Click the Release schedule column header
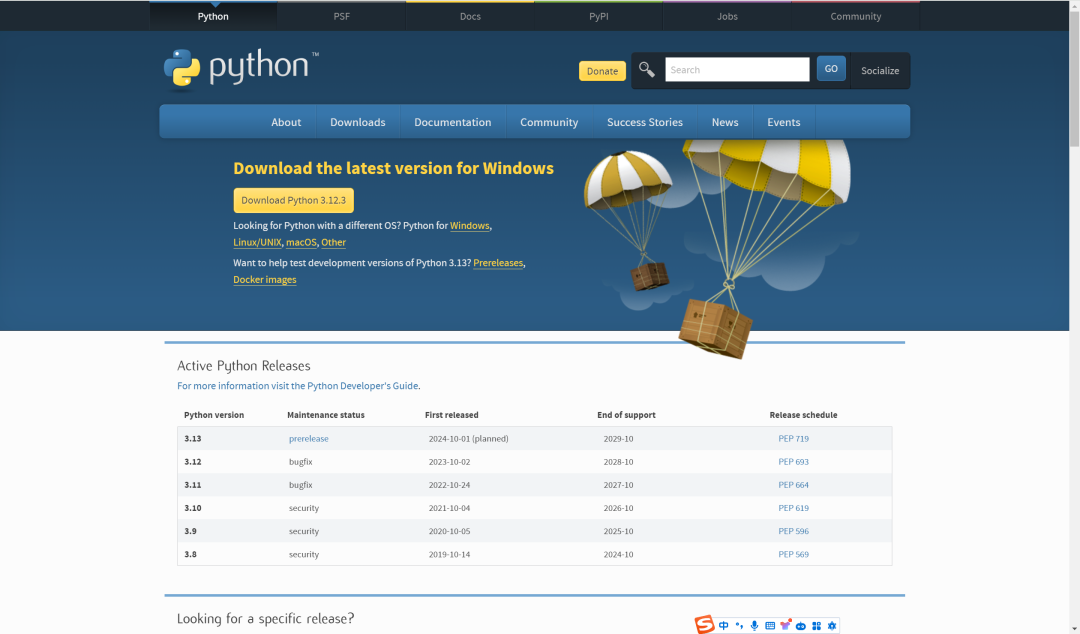Screen dimensions: 1080x634 click(803, 415)
